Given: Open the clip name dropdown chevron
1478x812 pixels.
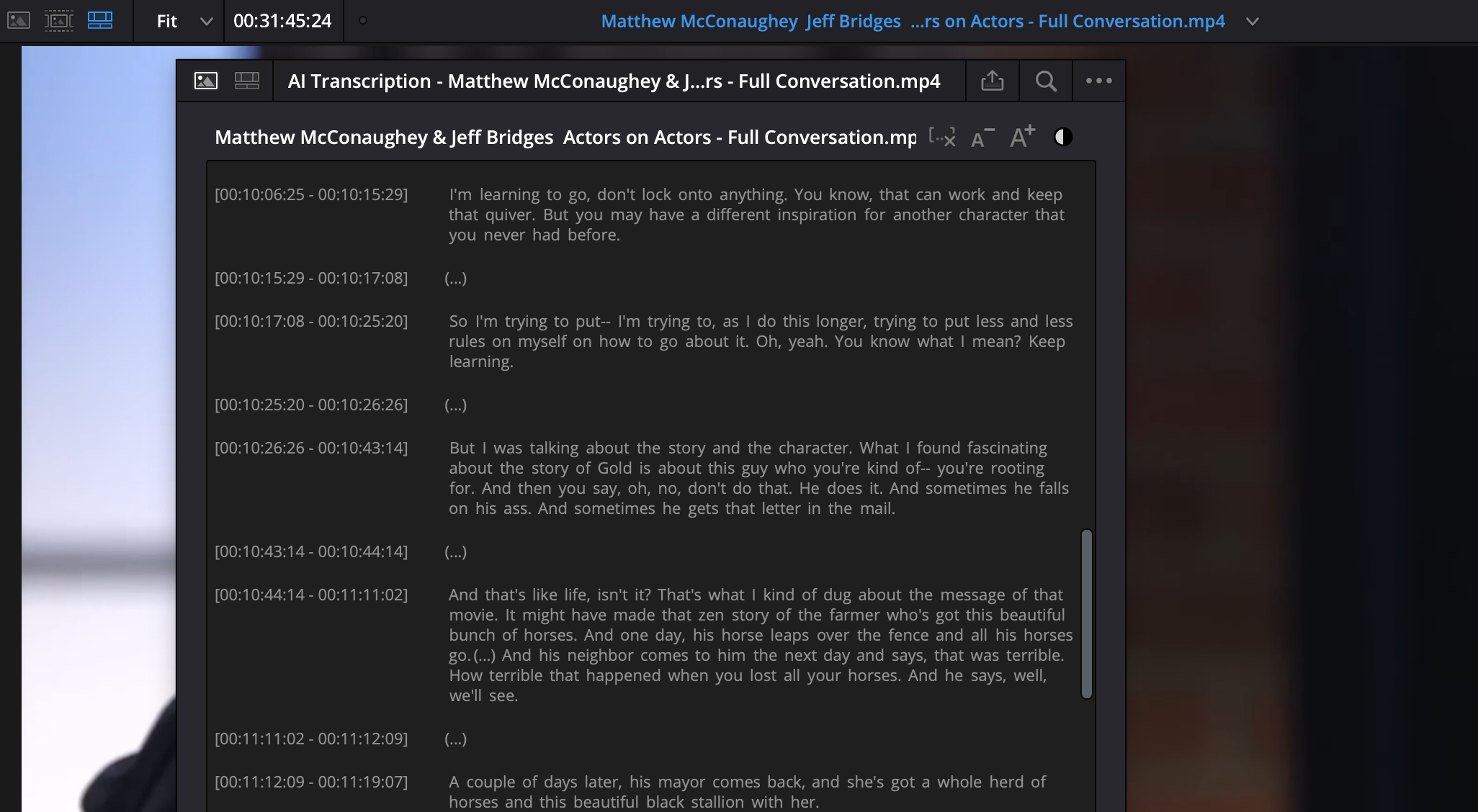Looking at the screenshot, I should click(x=1253, y=22).
